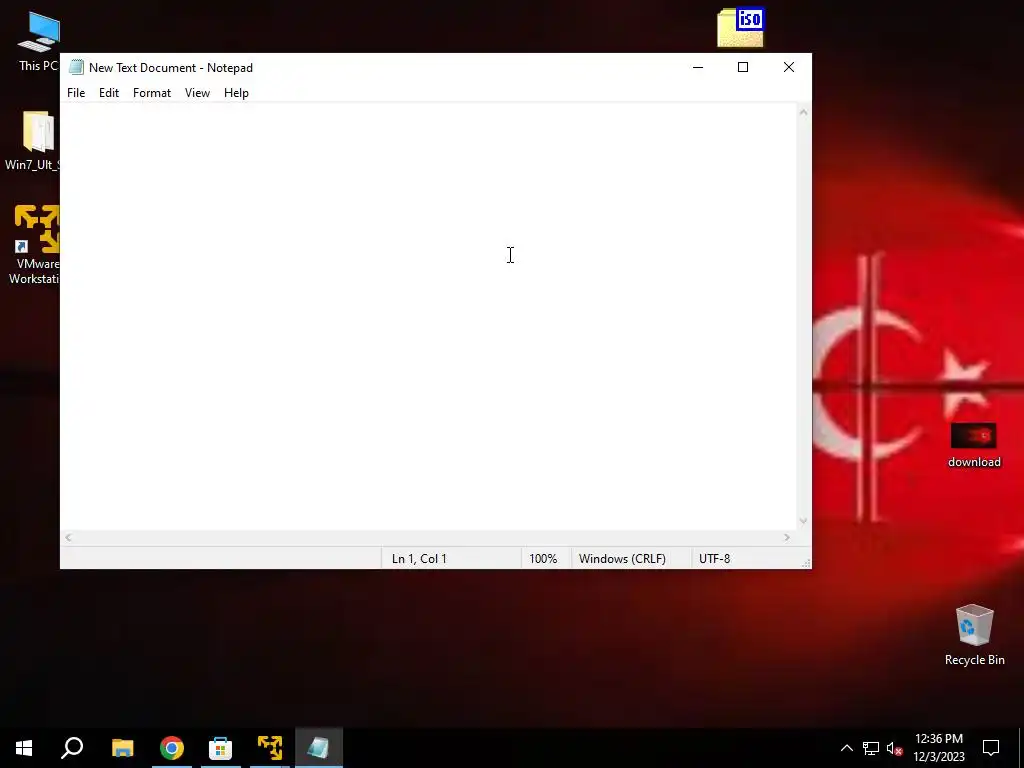Click the vertical scrollbar up arrow
Image resolution: width=1024 pixels, height=768 pixels.
(804, 112)
